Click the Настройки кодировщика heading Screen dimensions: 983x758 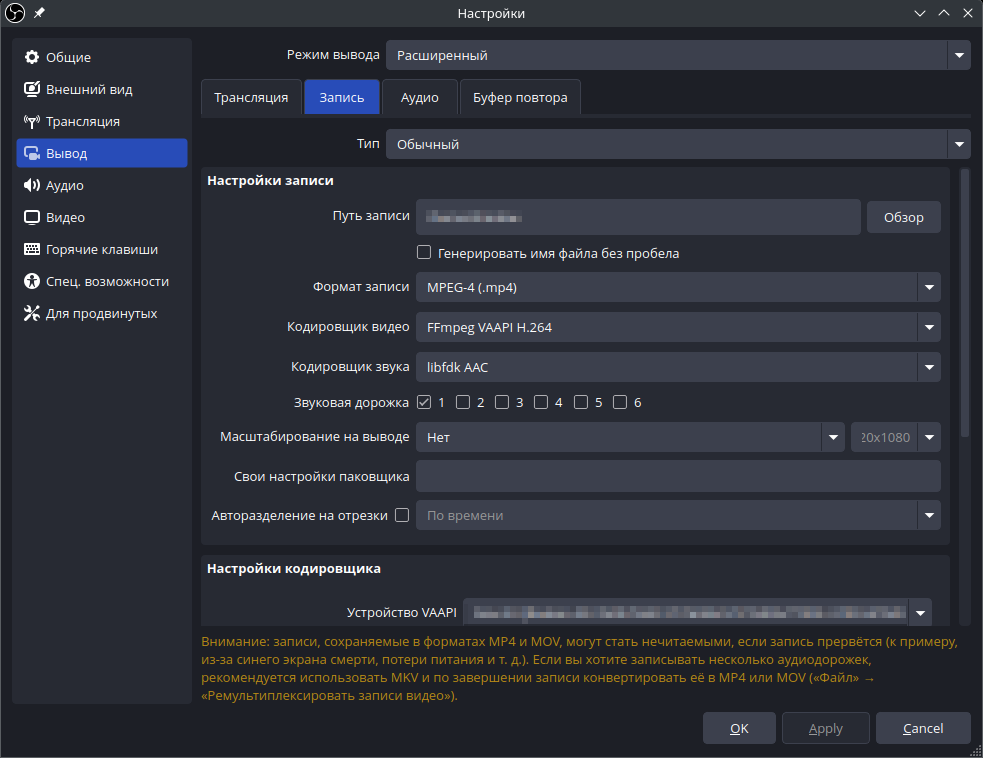tap(294, 569)
